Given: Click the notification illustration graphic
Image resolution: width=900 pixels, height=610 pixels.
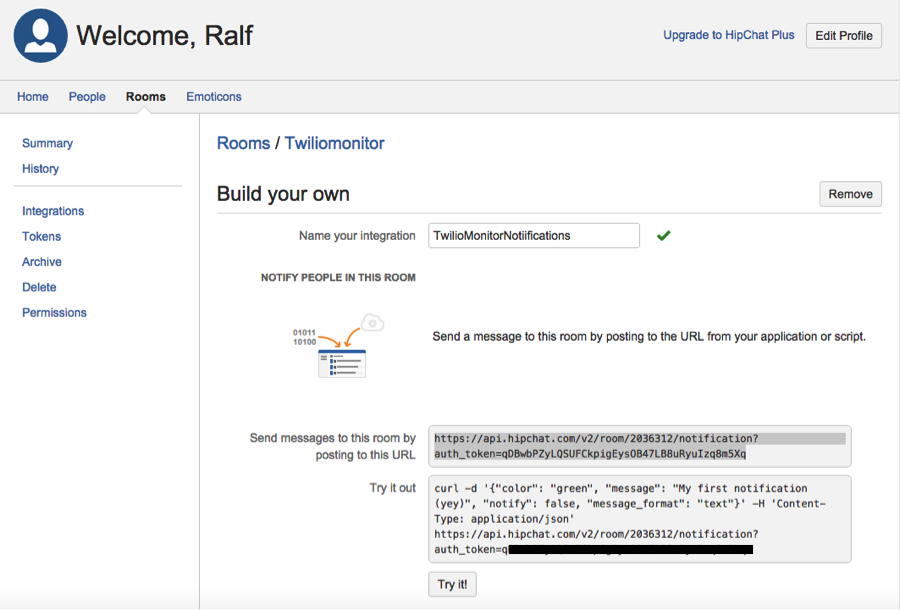Looking at the screenshot, I should pyautogui.click(x=338, y=345).
